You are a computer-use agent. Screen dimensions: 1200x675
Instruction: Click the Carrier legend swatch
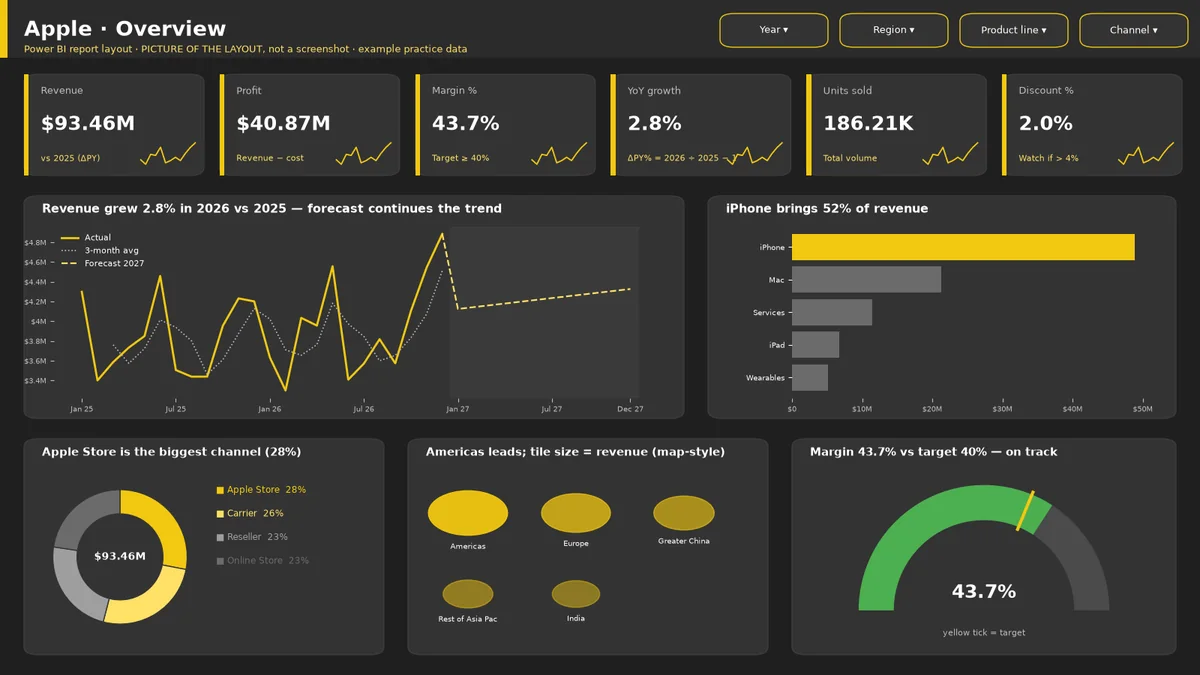(220, 514)
